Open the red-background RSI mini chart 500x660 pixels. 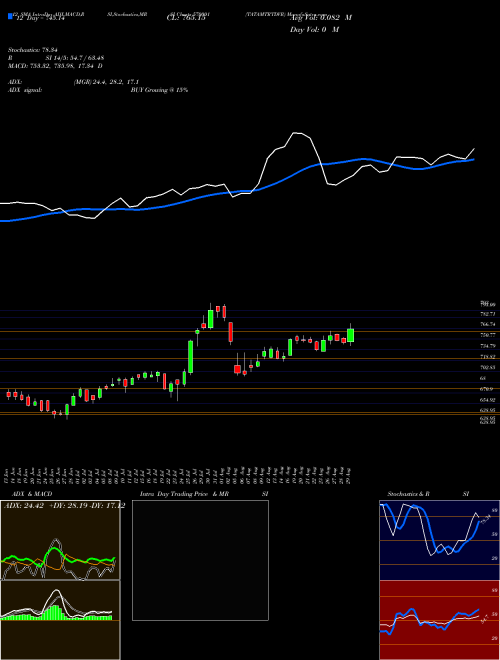[x=440, y=620]
